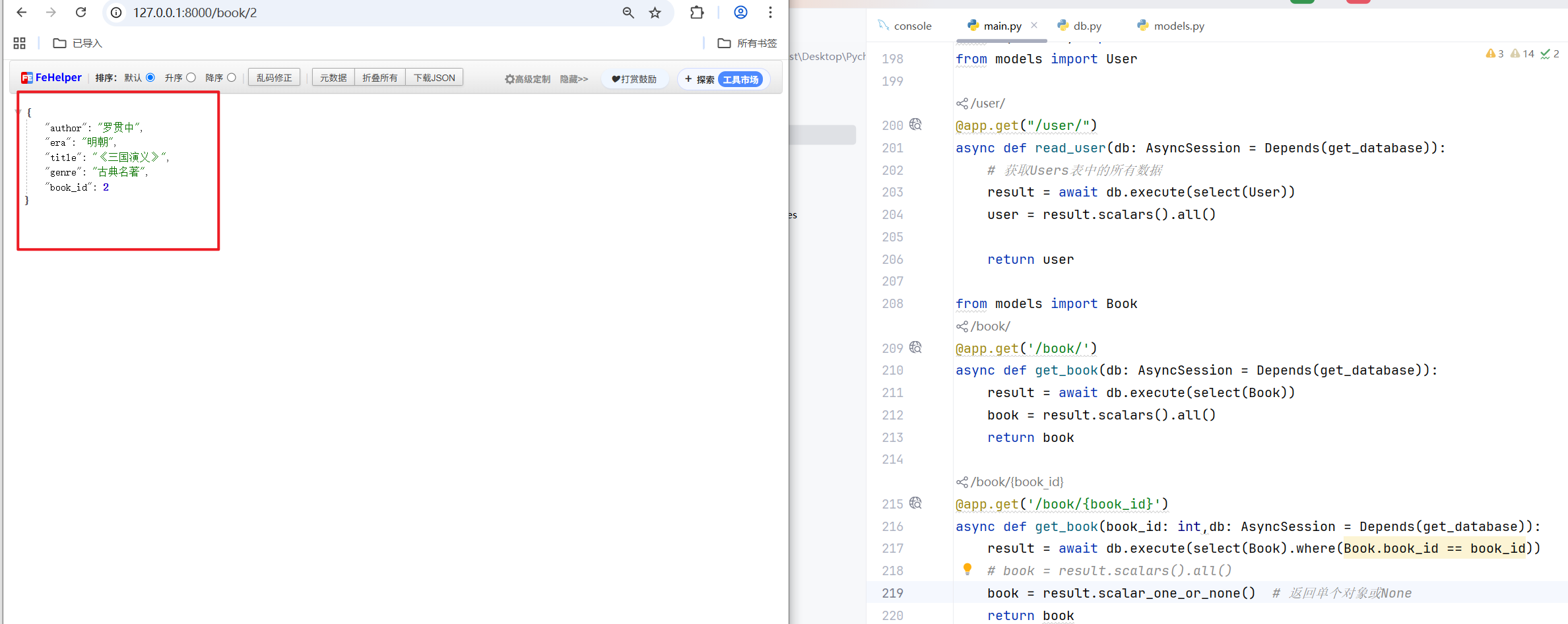Click the endpoint globe icon on line 215
This screenshot has width=1568, height=624.
click(x=915, y=503)
